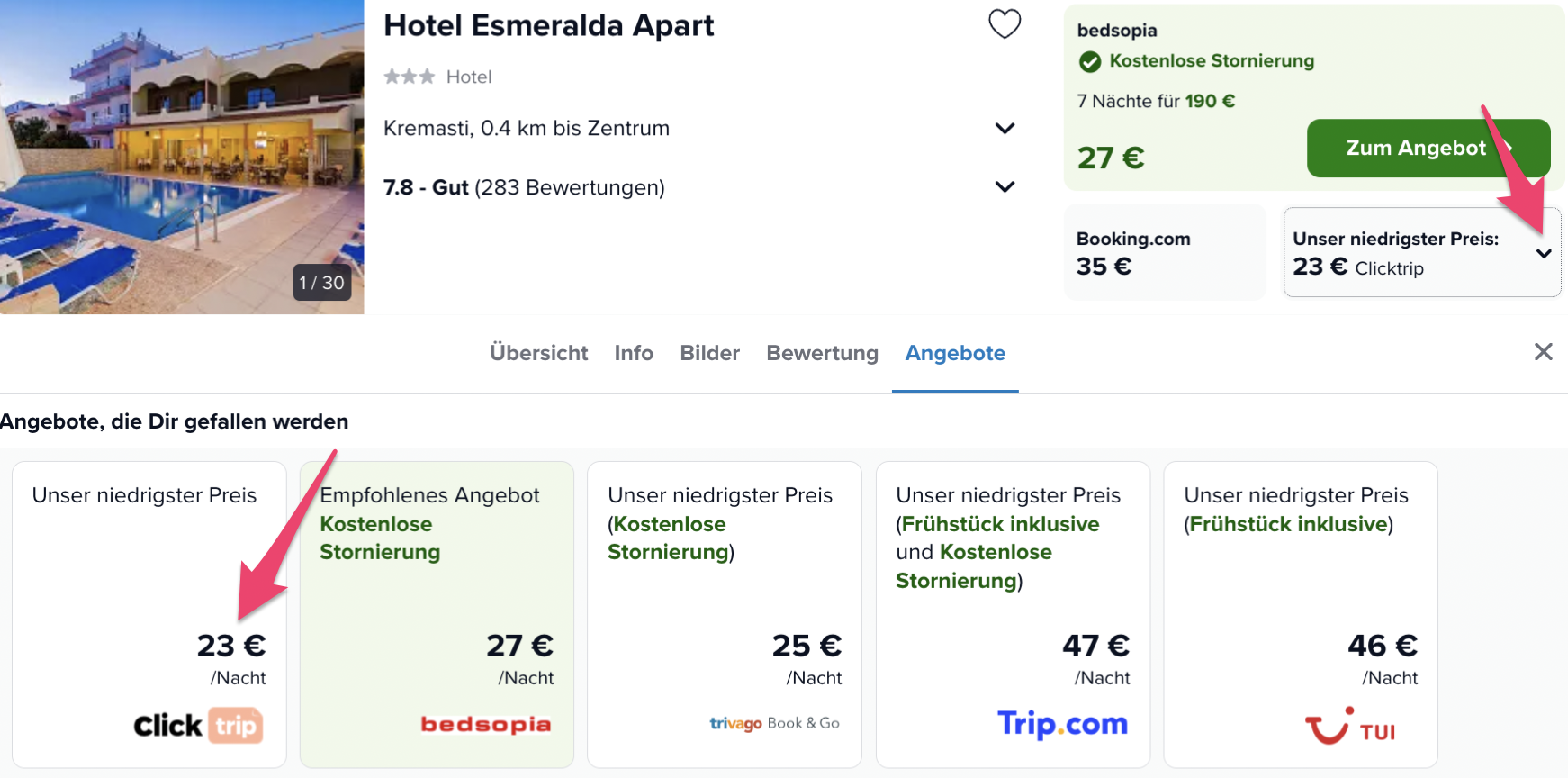This screenshot has height=778, width=1568.
Task: Switch to the Übersicht tab
Action: pos(538,353)
